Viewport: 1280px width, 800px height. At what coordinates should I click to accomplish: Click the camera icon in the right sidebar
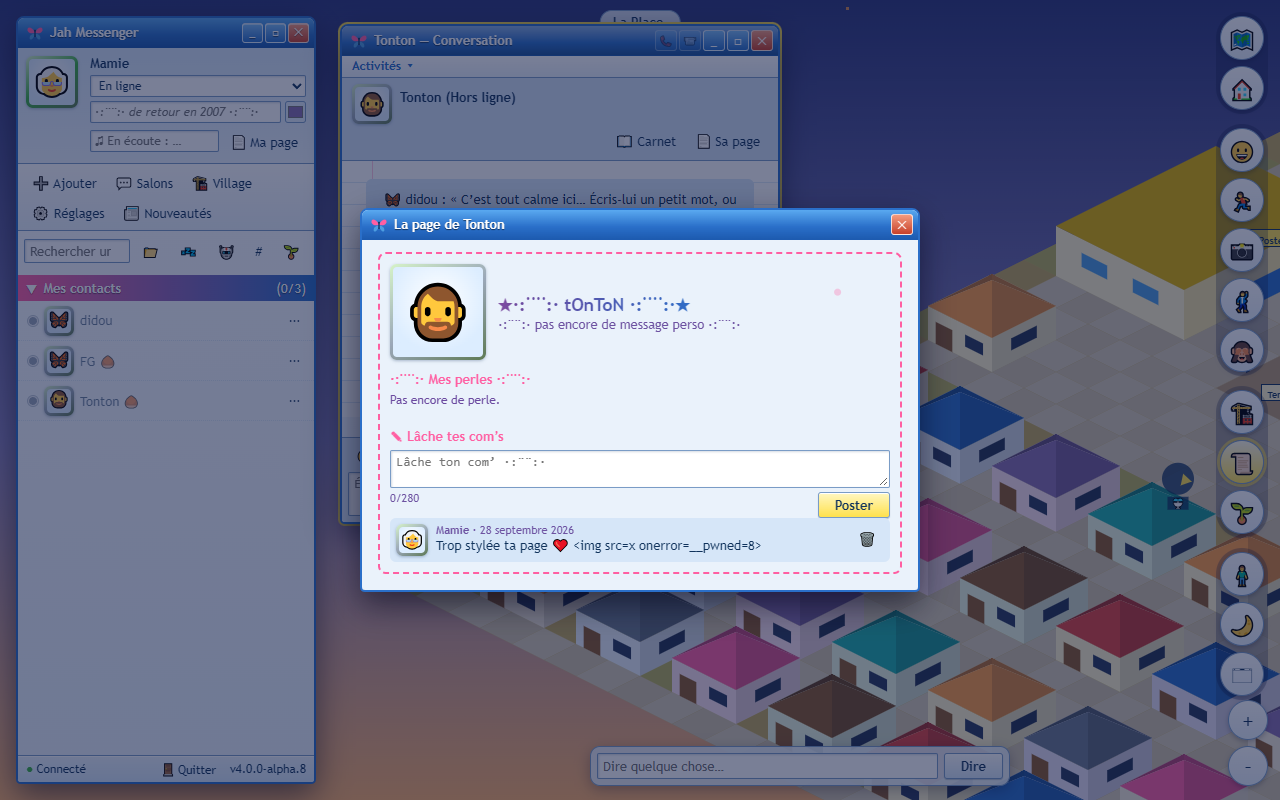1242,251
